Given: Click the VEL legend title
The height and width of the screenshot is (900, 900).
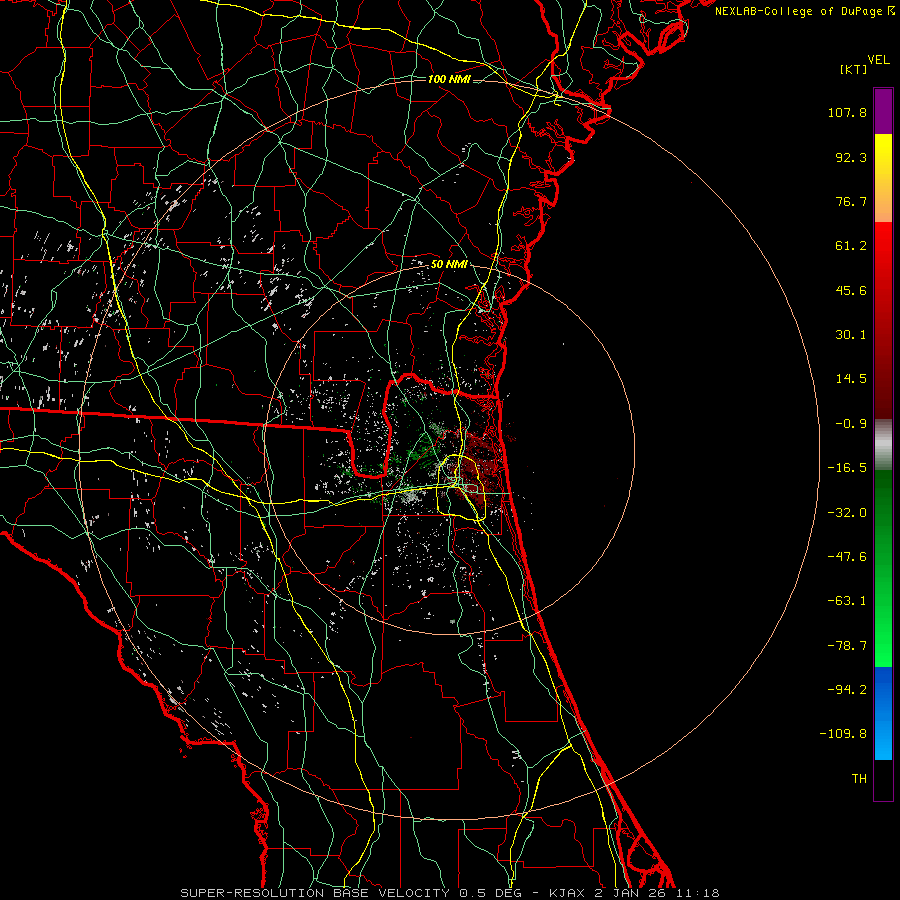Looking at the screenshot, I should point(879,60).
